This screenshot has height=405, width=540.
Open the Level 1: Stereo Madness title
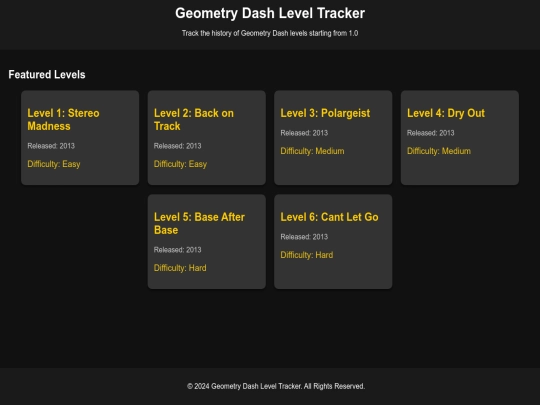[x=63, y=120]
